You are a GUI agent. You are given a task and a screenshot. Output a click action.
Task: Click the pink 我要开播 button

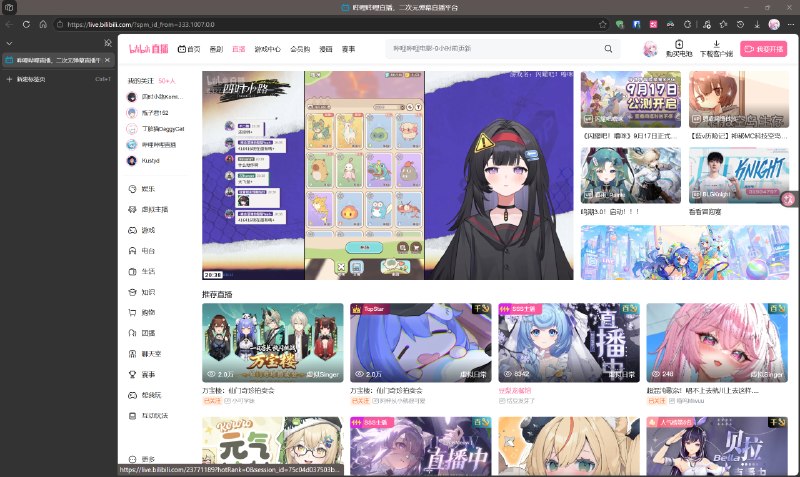coord(764,49)
